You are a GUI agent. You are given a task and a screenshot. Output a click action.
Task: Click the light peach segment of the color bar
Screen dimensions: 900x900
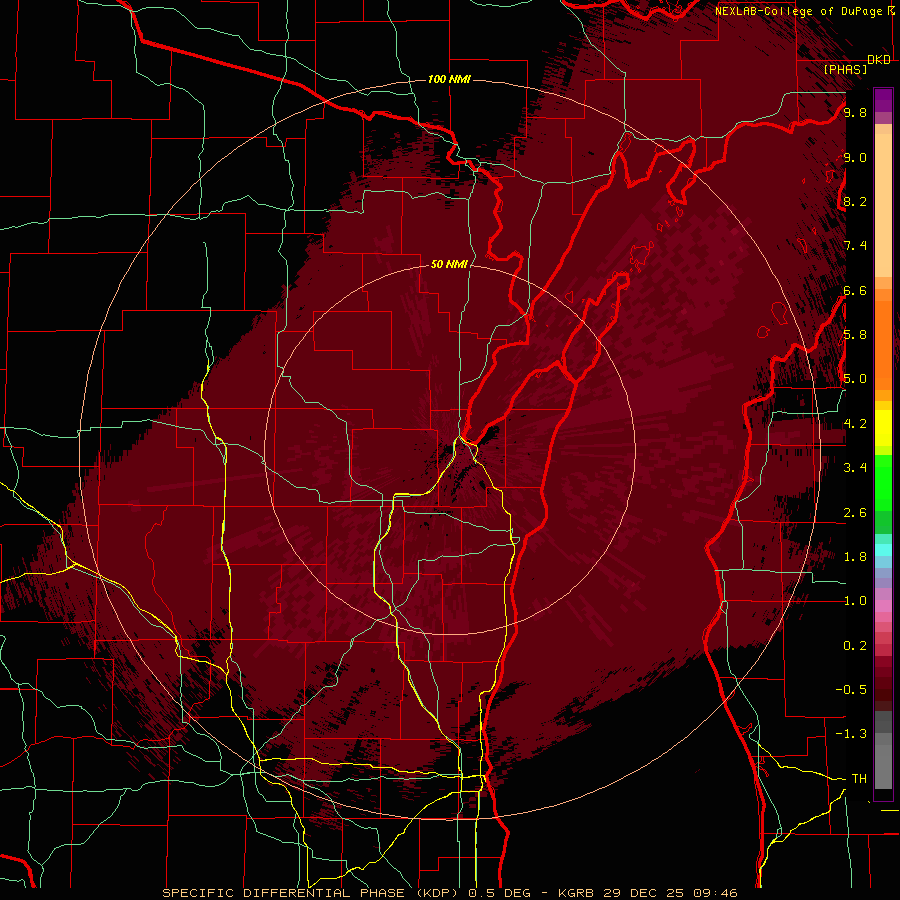click(x=883, y=205)
